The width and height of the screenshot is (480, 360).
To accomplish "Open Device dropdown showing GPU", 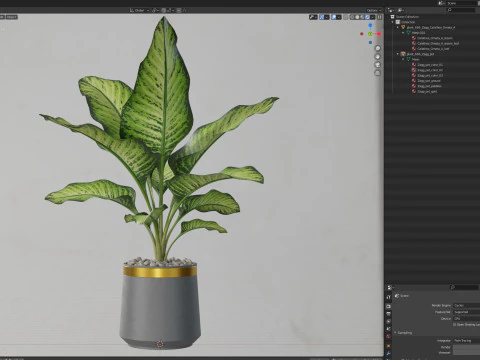I will [466, 319].
